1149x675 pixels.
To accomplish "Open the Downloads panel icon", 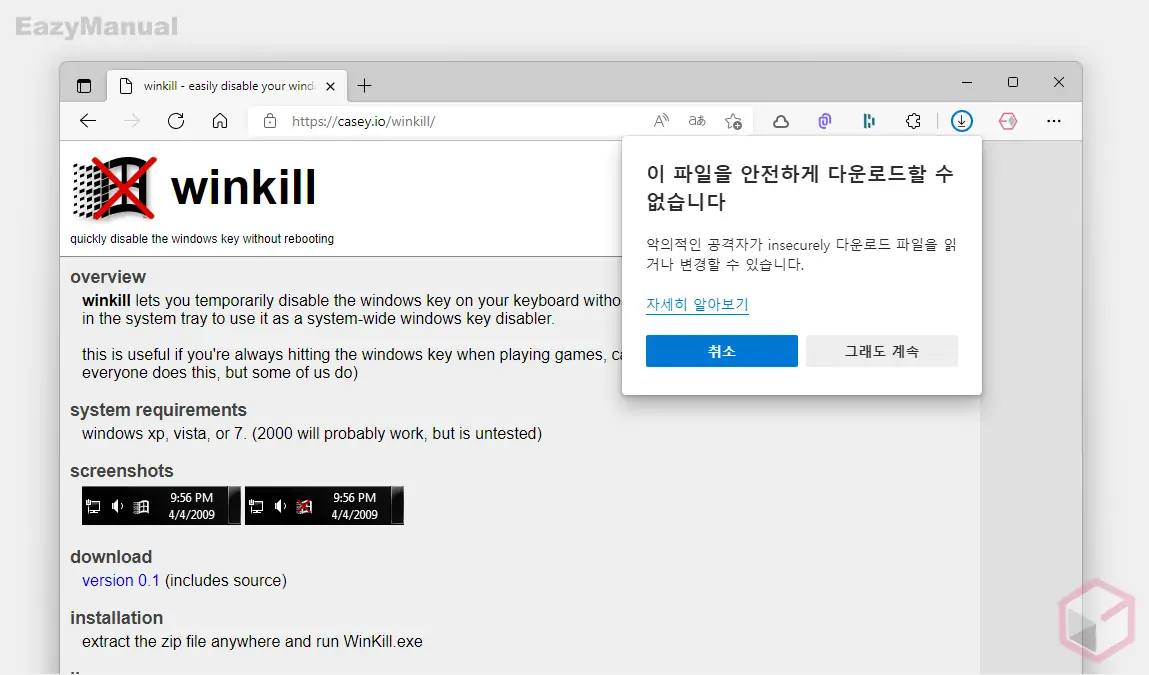I will pyautogui.click(x=961, y=120).
